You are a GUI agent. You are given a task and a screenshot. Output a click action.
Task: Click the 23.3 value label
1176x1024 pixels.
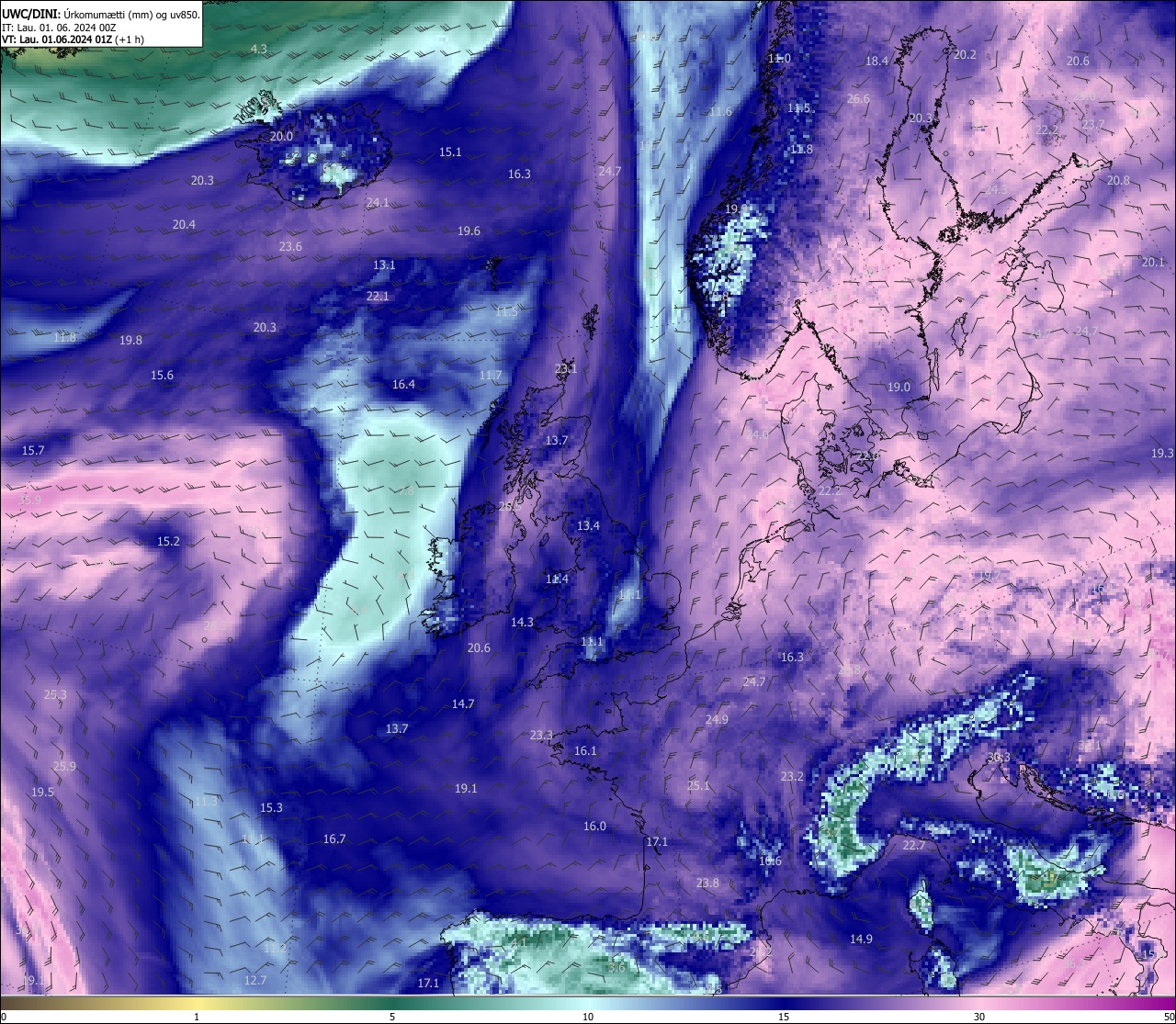point(542,735)
